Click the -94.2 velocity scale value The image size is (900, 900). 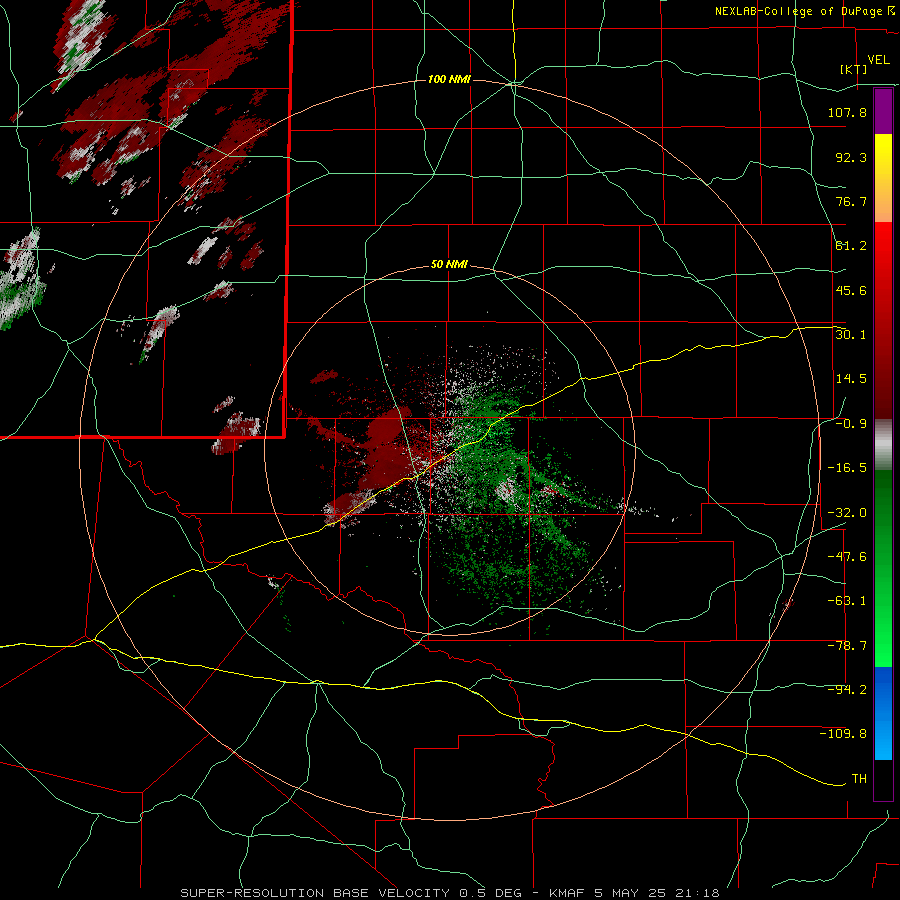pyautogui.click(x=847, y=689)
